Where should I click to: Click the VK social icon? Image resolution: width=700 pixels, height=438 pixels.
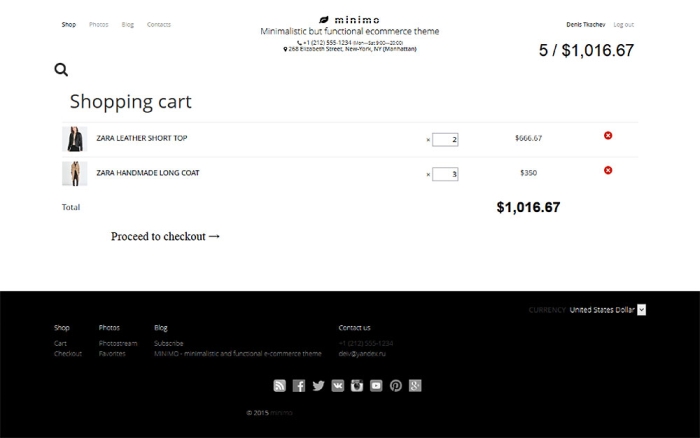coord(338,386)
